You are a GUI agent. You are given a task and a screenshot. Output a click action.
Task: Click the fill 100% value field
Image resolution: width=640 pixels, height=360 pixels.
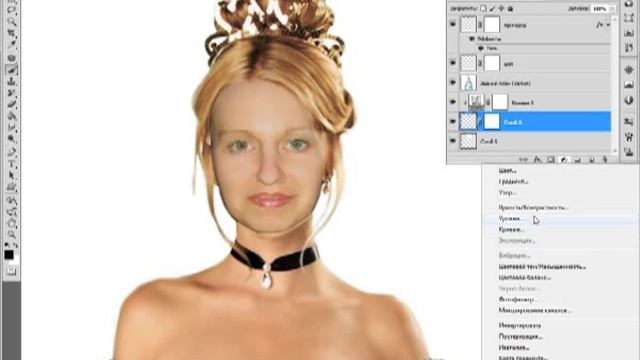[600, 9]
